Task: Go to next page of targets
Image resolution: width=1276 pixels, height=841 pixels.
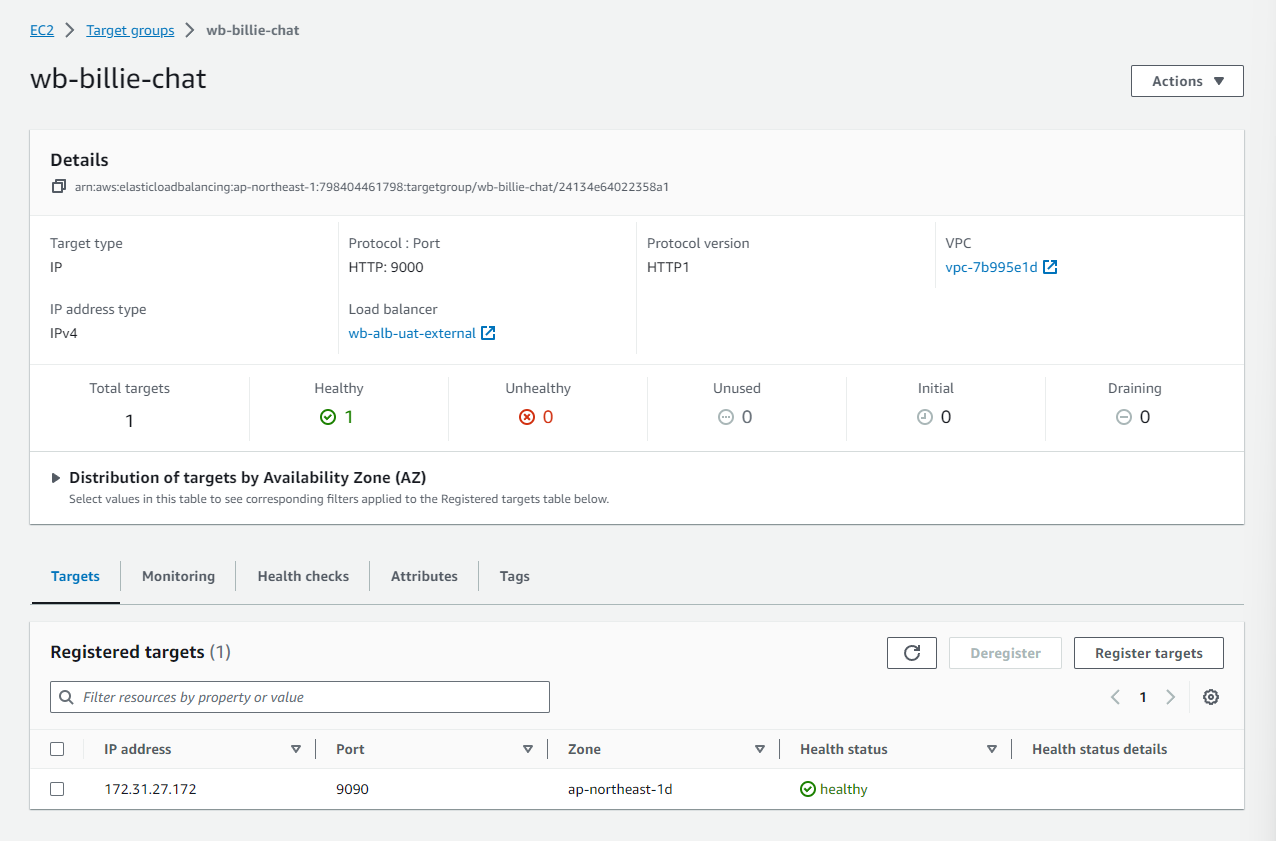Action: 1170,697
